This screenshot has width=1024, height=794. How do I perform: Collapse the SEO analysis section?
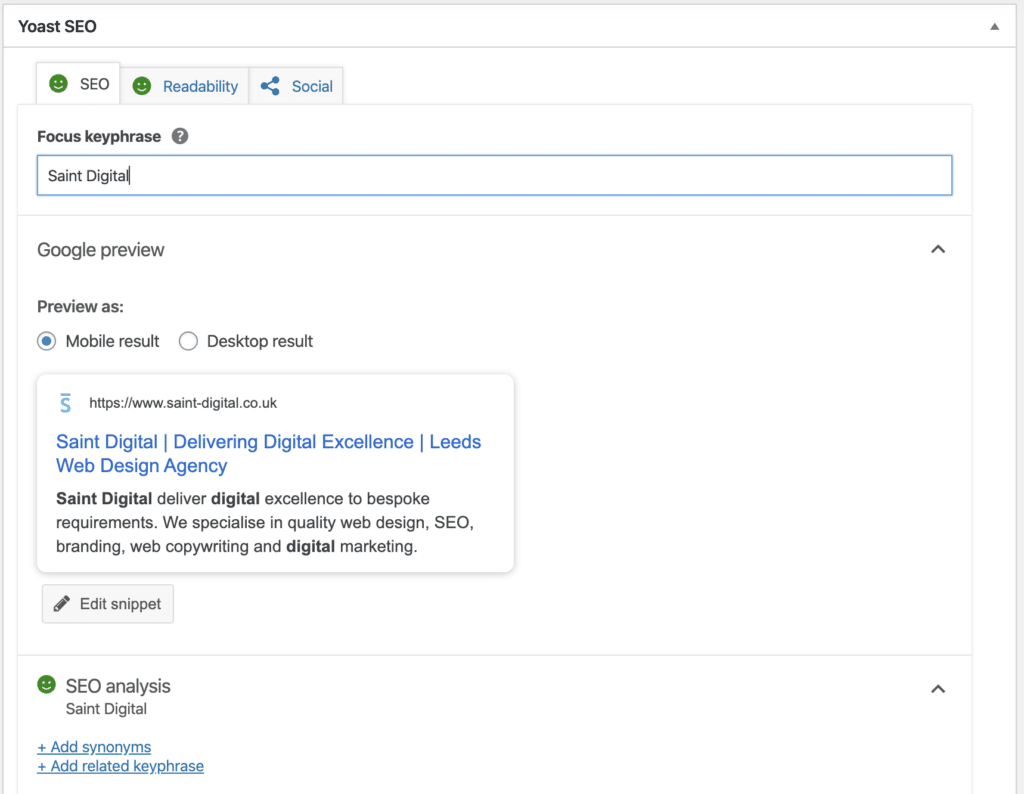938,689
